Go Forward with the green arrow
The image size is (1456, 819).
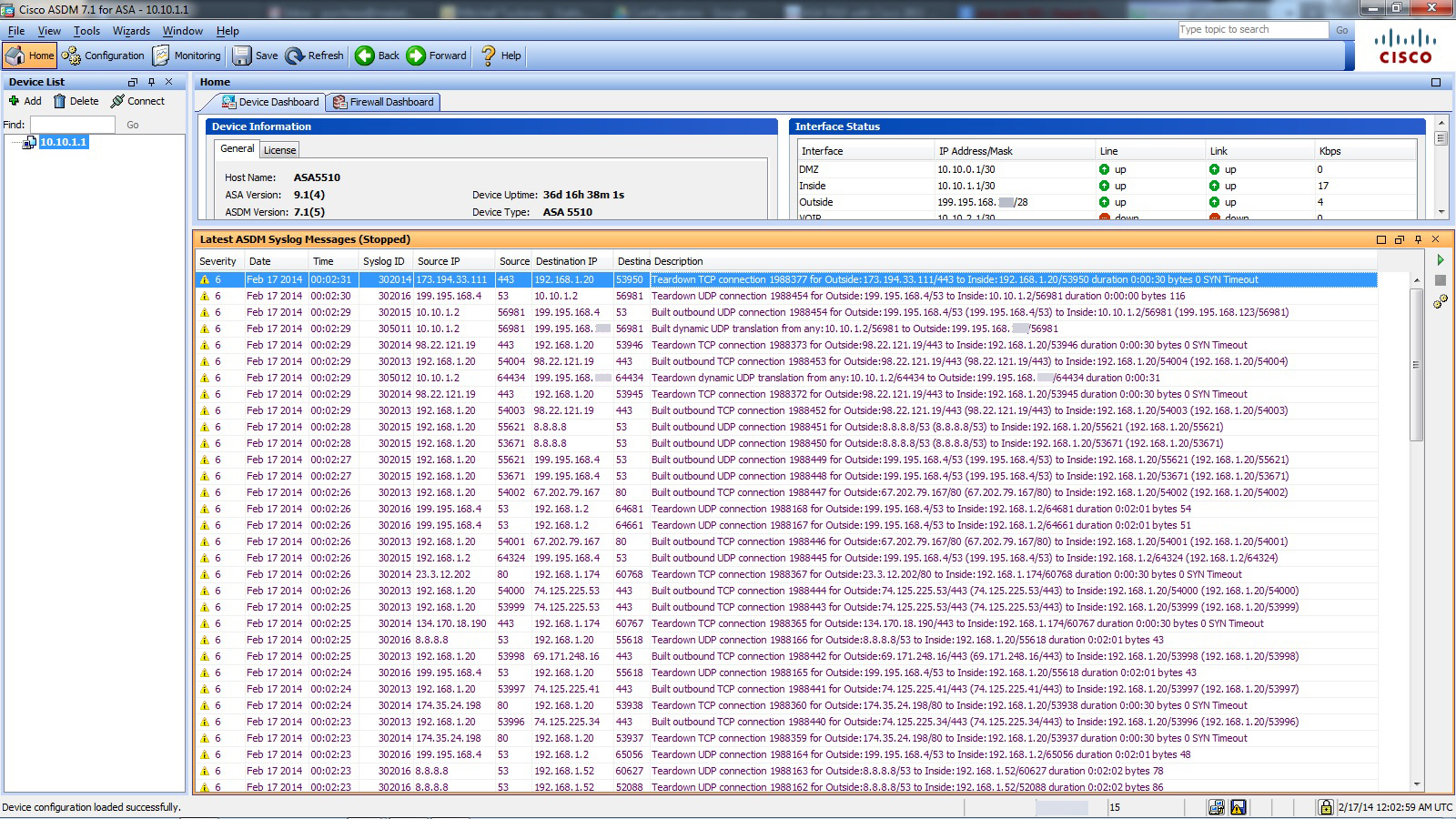click(x=436, y=56)
